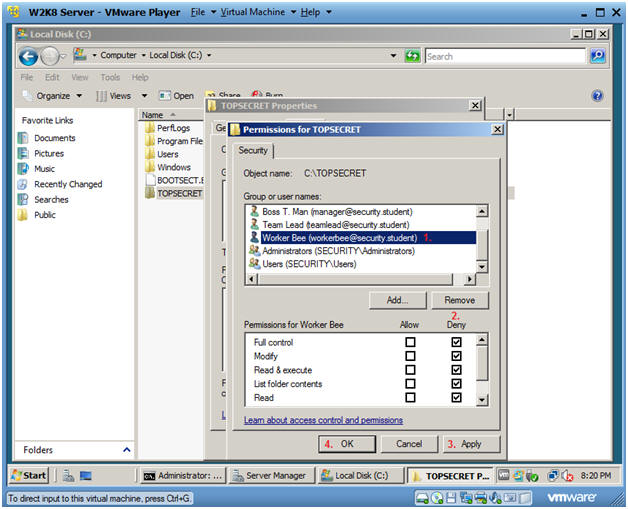Viewport: 628px width, 509px height.
Task: Open Explorer View menu
Action: 80,77
